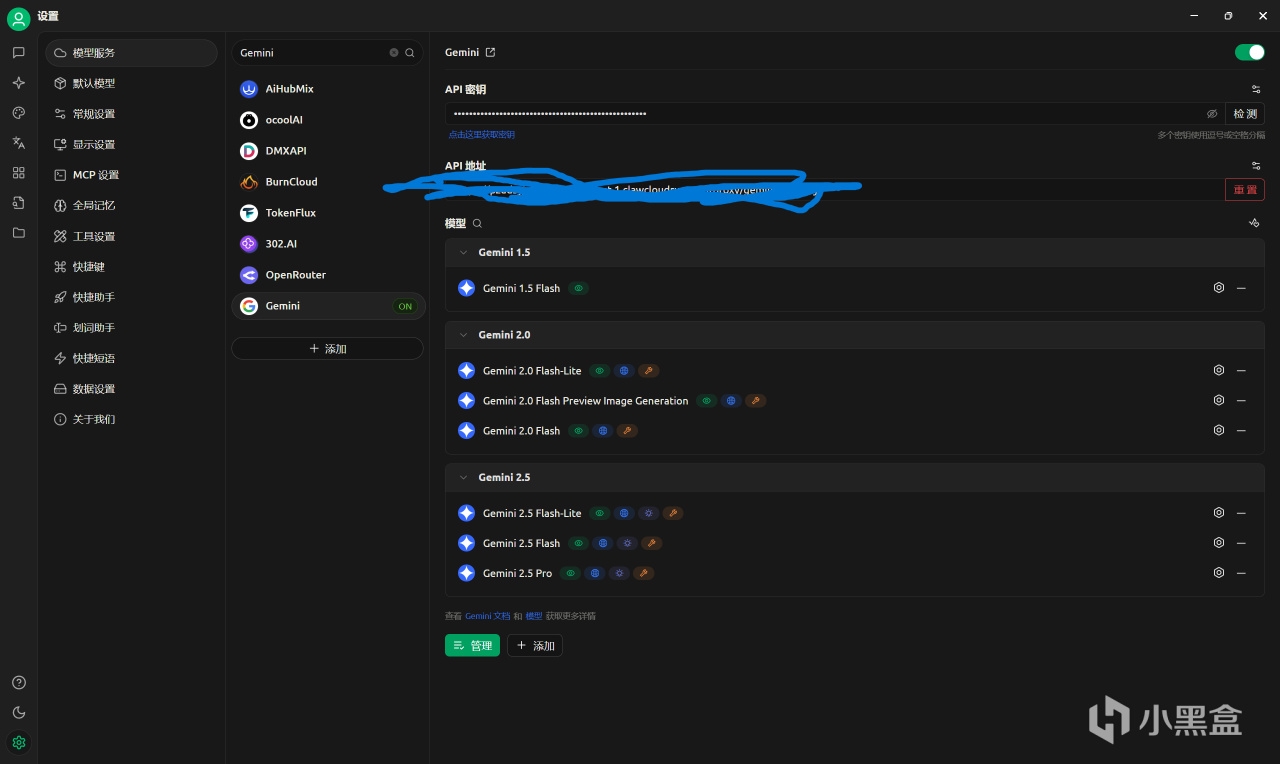This screenshot has height=764, width=1280.
Task: Open 快捷助手 settings
Action: (131, 297)
